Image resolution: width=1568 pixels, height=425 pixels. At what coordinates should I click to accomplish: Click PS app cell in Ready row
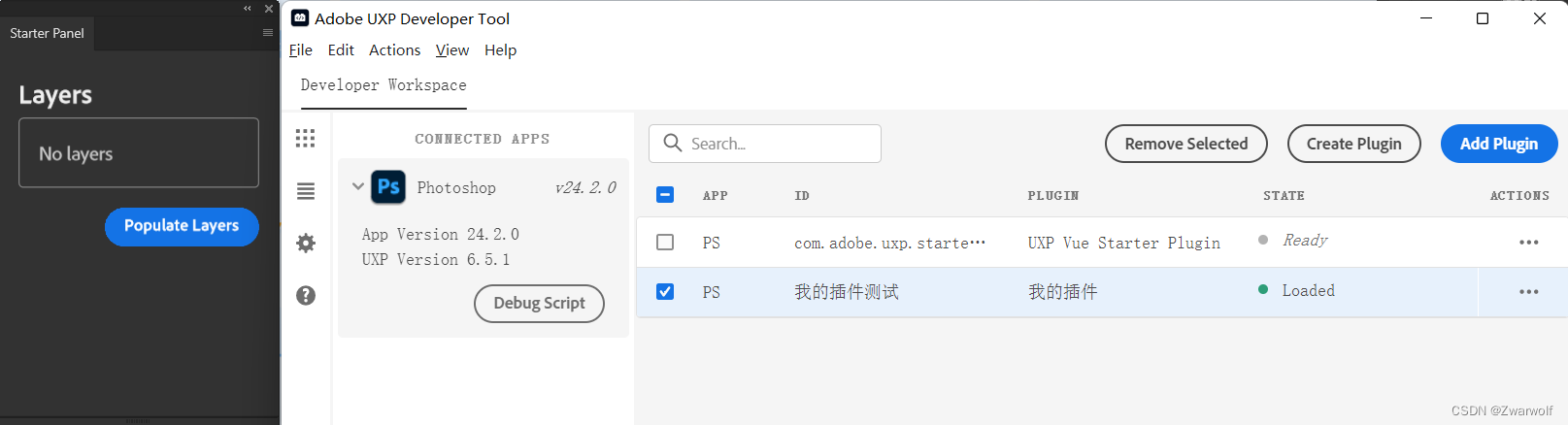pyautogui.click(x=712, y=243)
